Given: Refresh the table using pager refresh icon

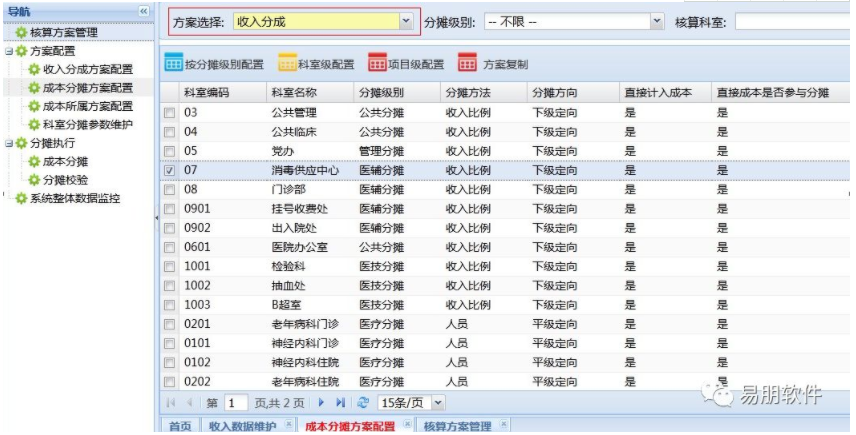Looking at the screenshot, I should (x=362, y=403).
